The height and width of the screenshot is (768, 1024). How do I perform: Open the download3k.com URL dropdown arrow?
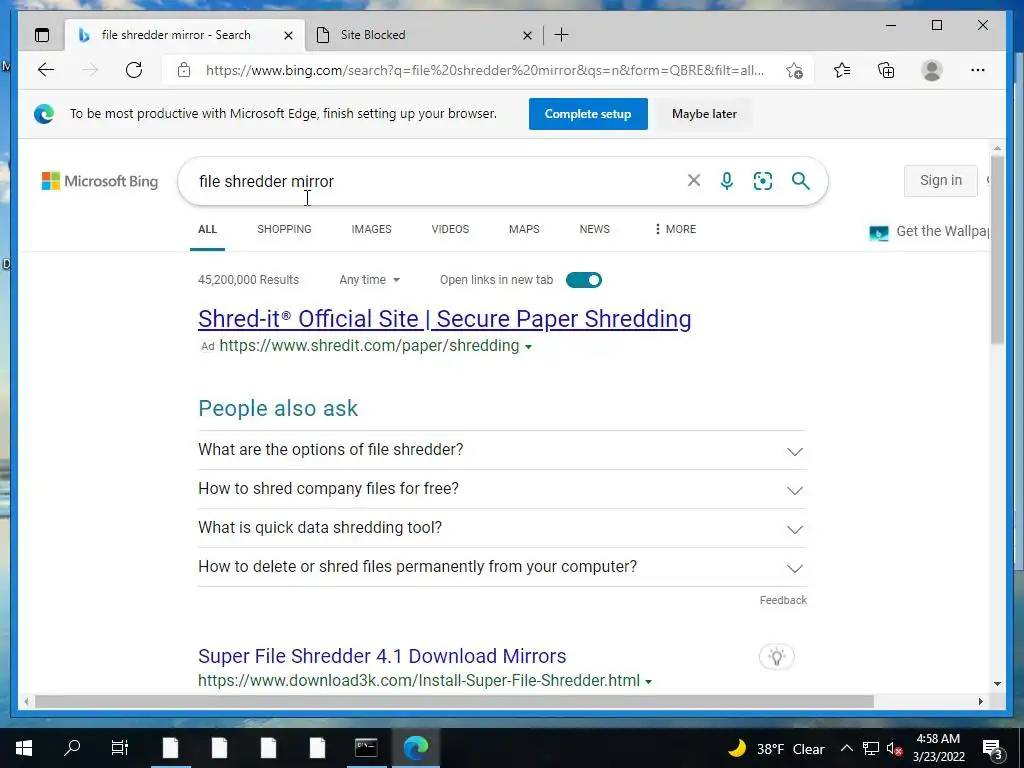(648, 682)
